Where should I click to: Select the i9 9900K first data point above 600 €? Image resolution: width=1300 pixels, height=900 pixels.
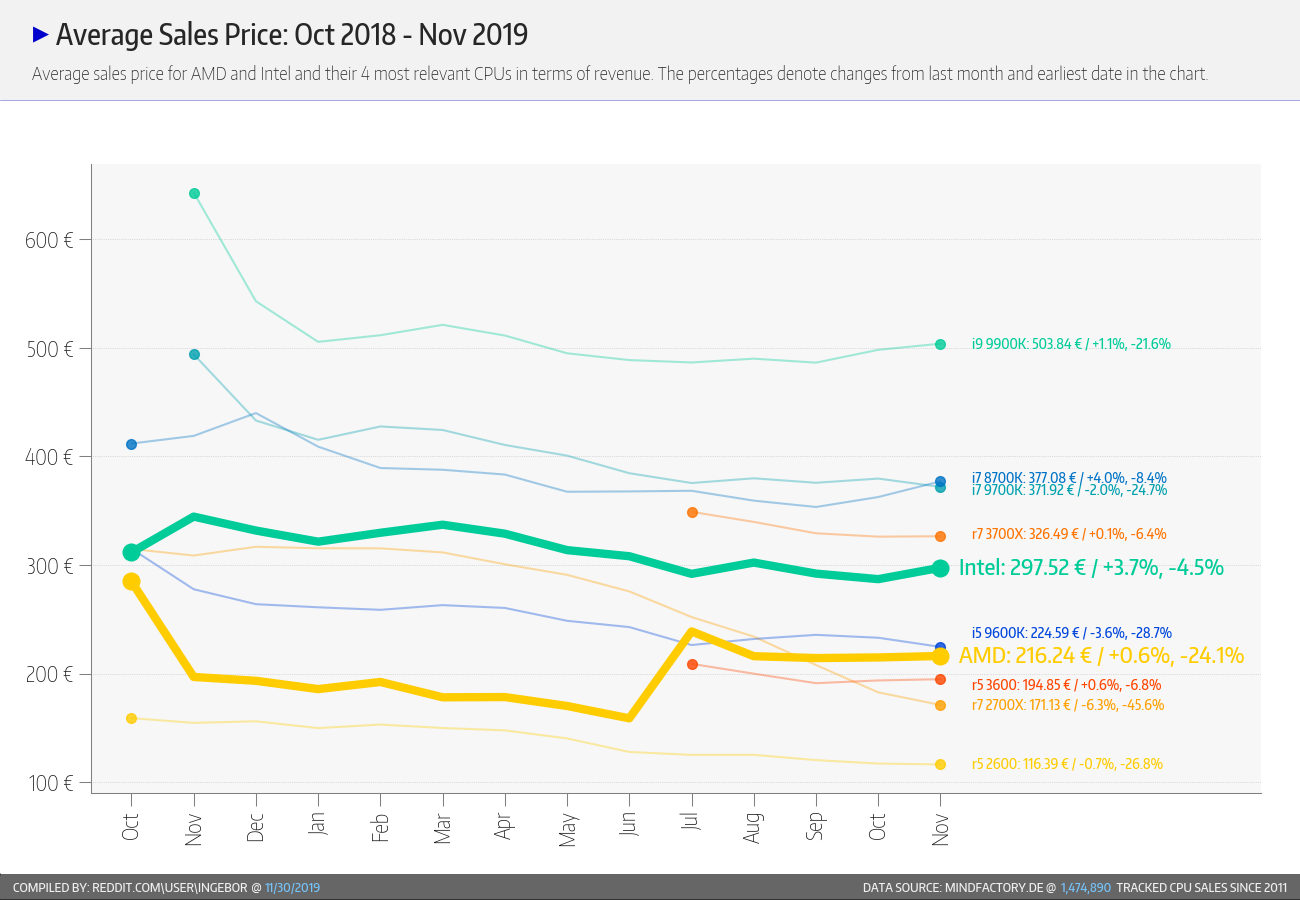194,193
